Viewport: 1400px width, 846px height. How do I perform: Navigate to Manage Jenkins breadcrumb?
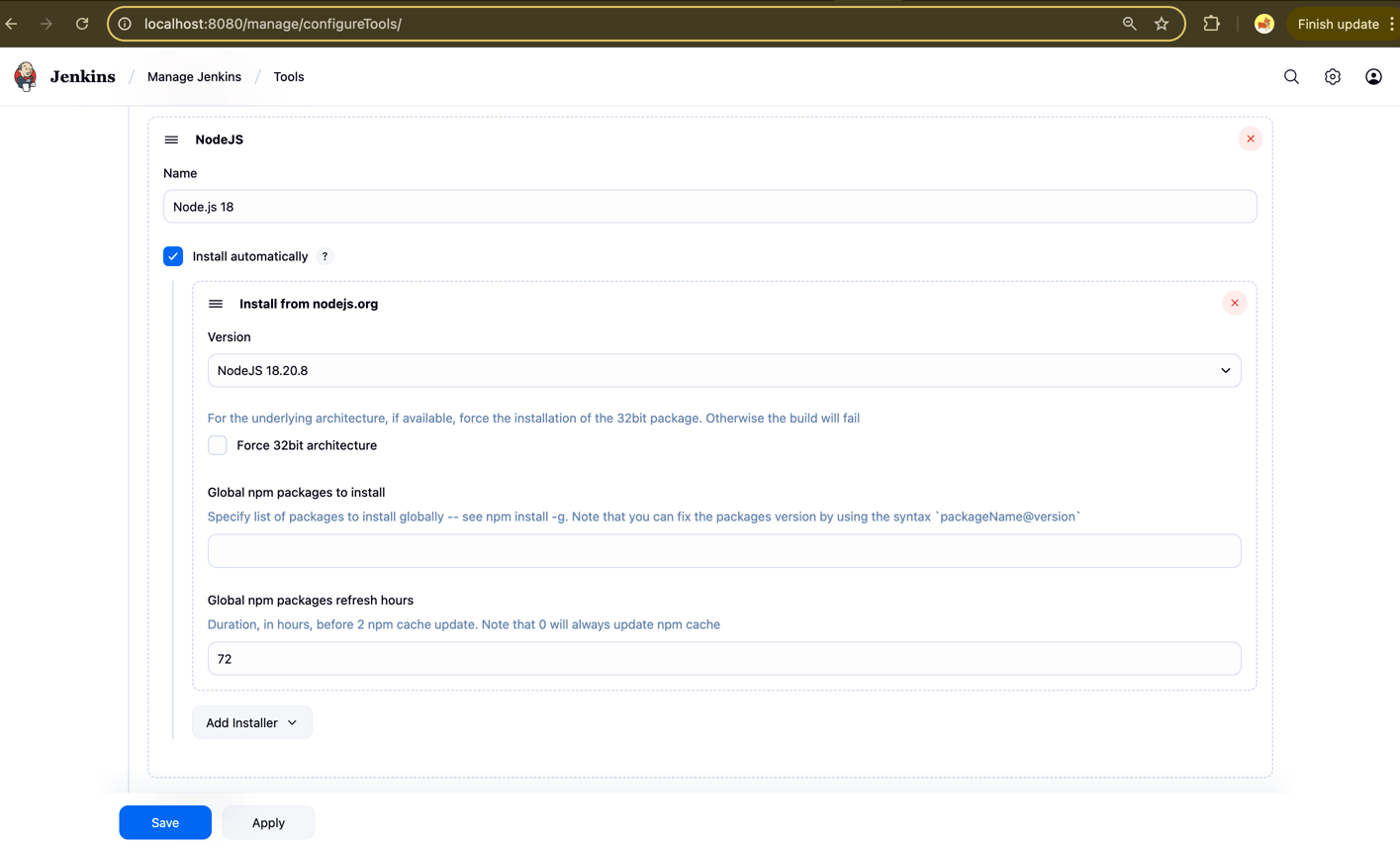coord(194,76)
